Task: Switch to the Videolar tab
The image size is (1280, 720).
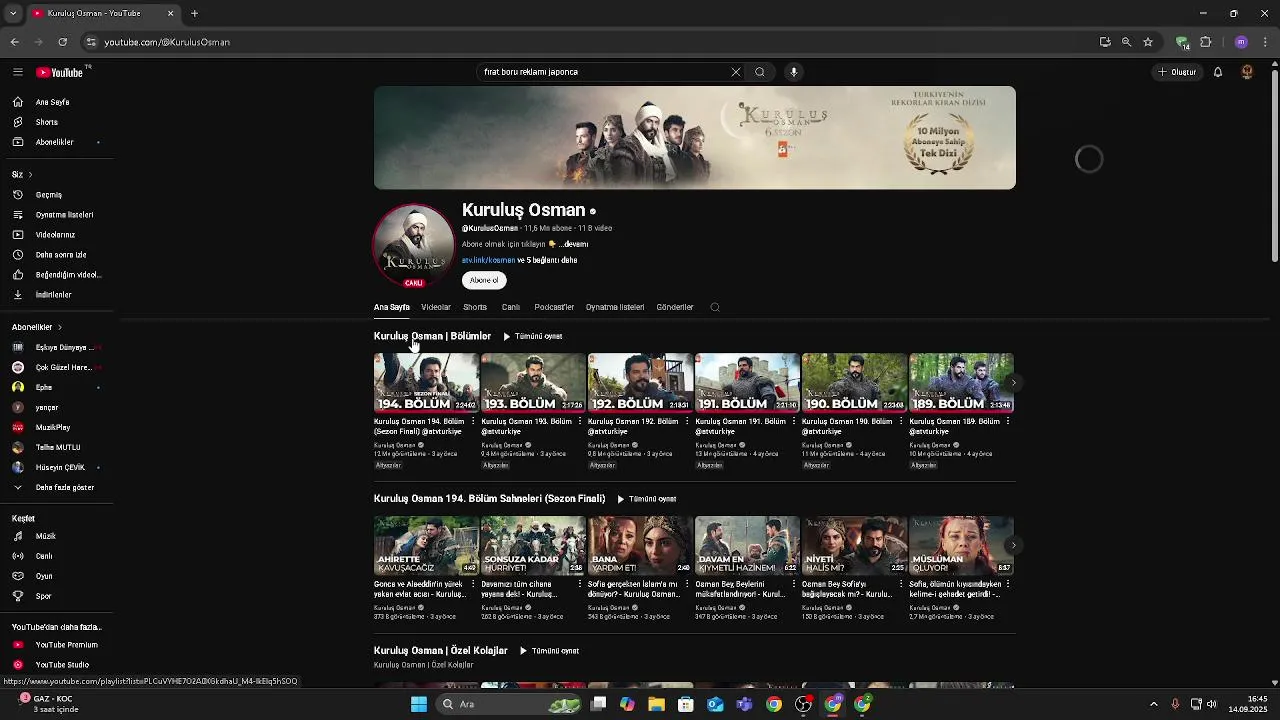Action: coord(436,307)
